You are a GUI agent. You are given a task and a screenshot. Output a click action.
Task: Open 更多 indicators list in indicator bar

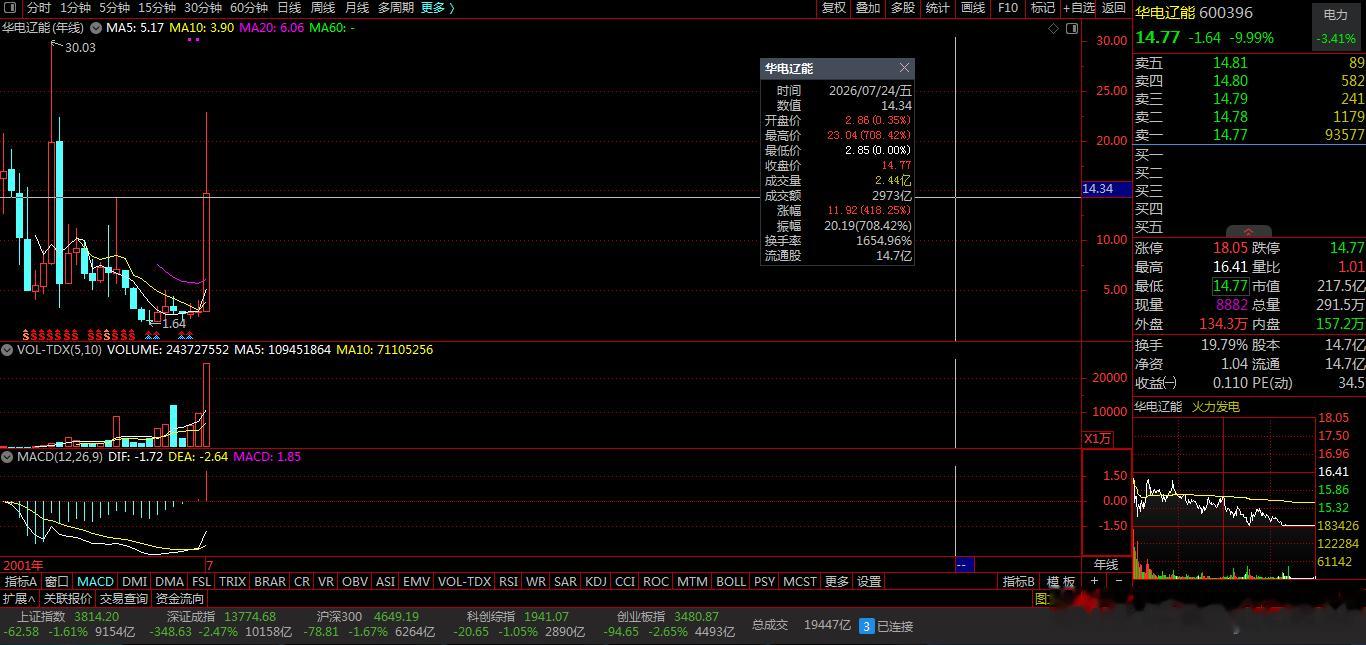(837, 581)
